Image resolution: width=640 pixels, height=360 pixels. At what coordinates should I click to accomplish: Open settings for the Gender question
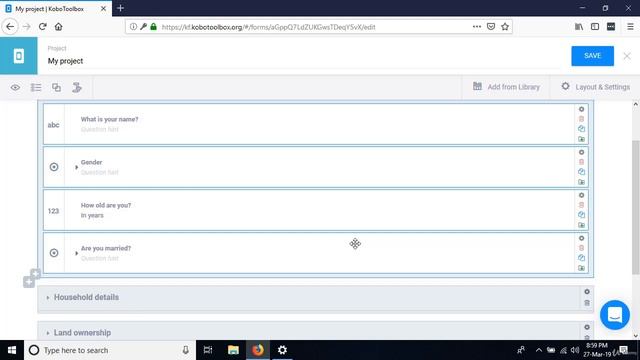pos(581,152)
